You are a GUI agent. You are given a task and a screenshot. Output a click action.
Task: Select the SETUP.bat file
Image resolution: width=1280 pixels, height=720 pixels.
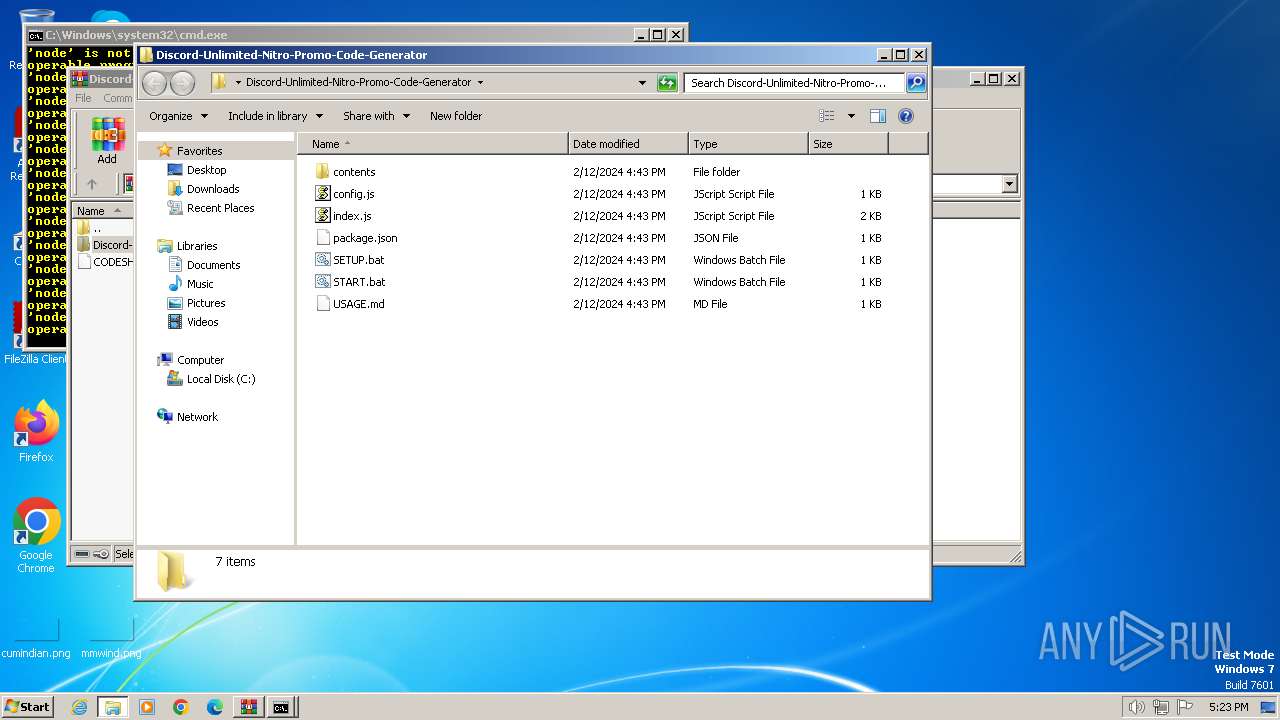358,260
